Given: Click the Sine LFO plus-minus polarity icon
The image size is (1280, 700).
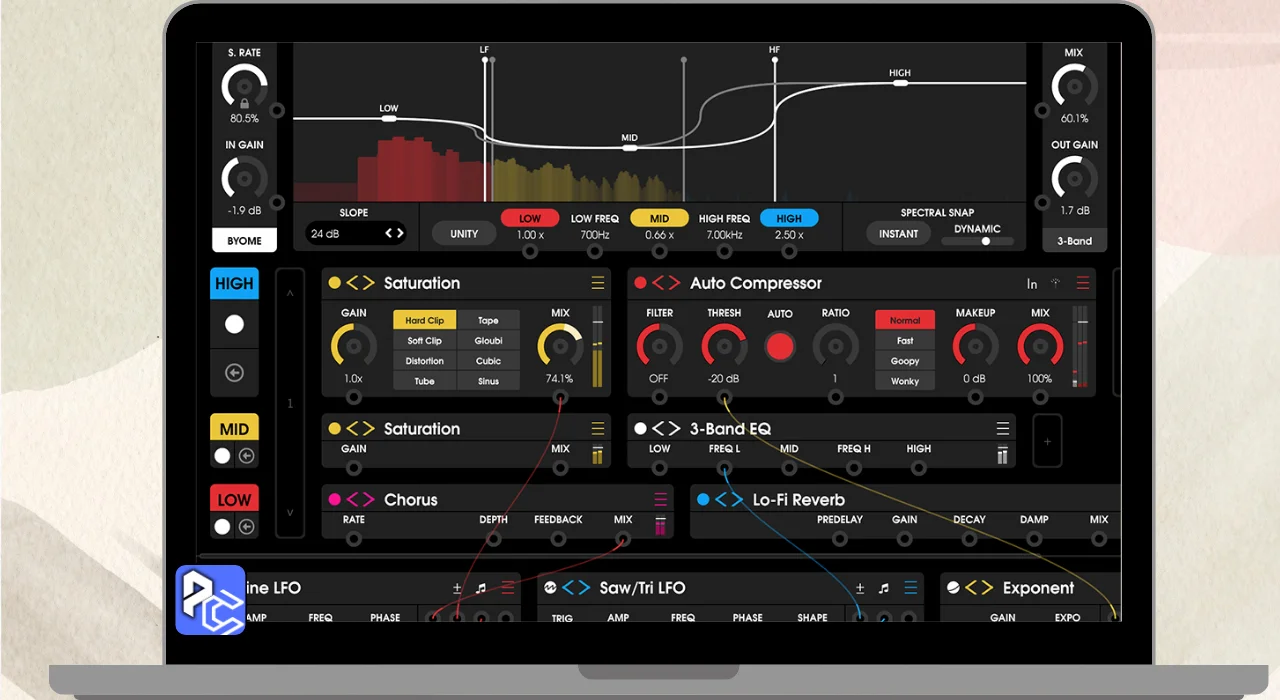Looking at the screenshot, I should coord(457,588).
